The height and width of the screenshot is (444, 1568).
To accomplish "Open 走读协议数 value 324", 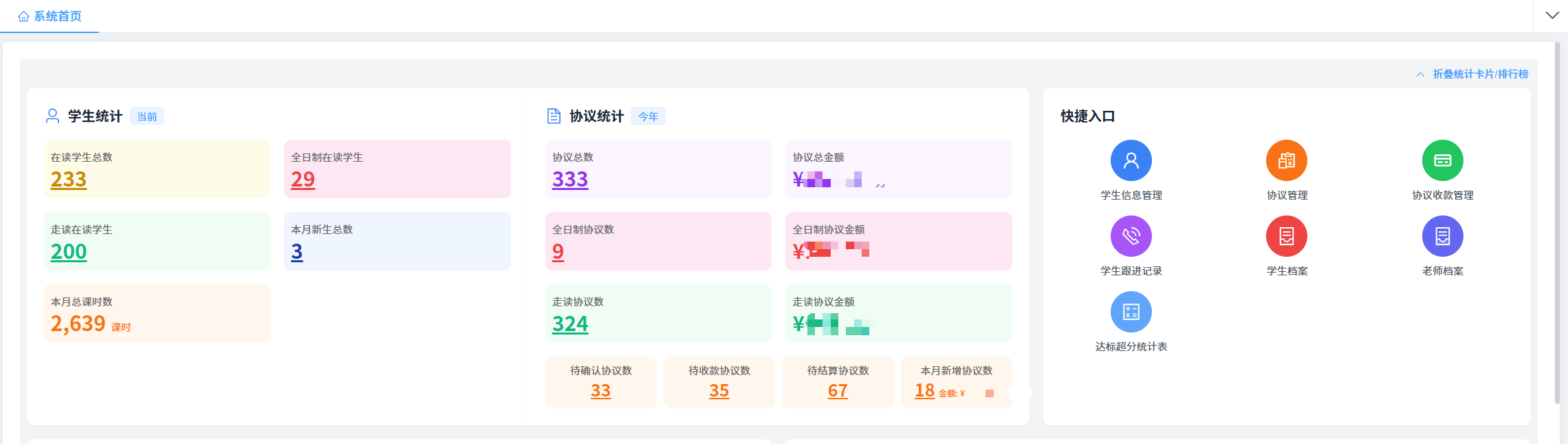I will 570,324.
